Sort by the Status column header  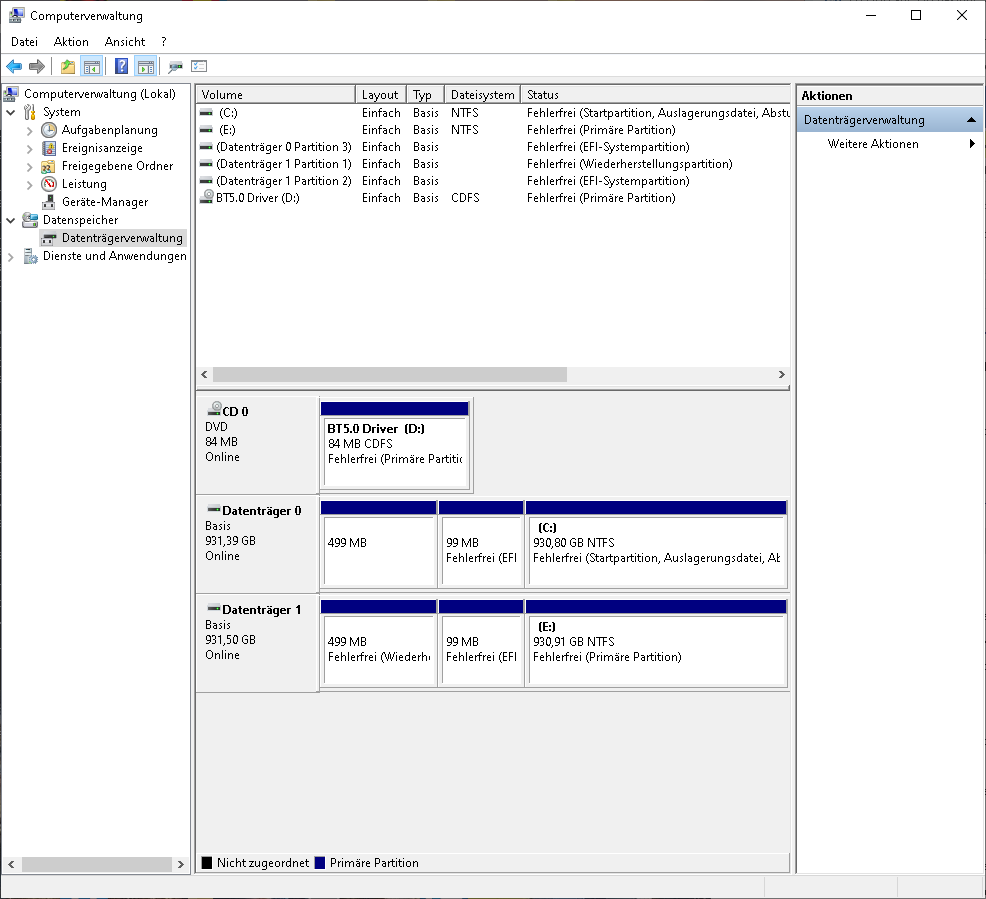(x=655, y=94)
